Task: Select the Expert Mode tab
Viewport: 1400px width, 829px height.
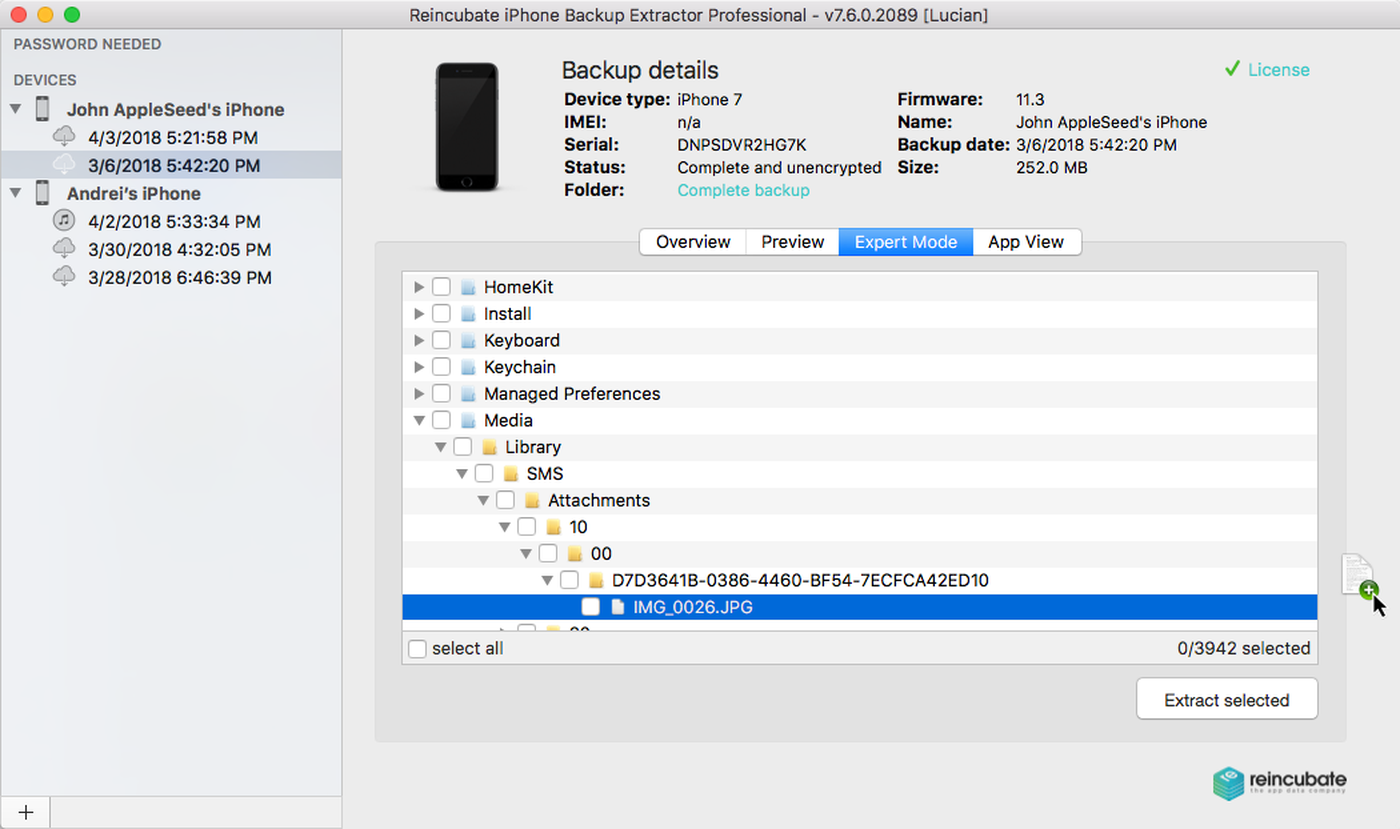Action: (906, 242)
